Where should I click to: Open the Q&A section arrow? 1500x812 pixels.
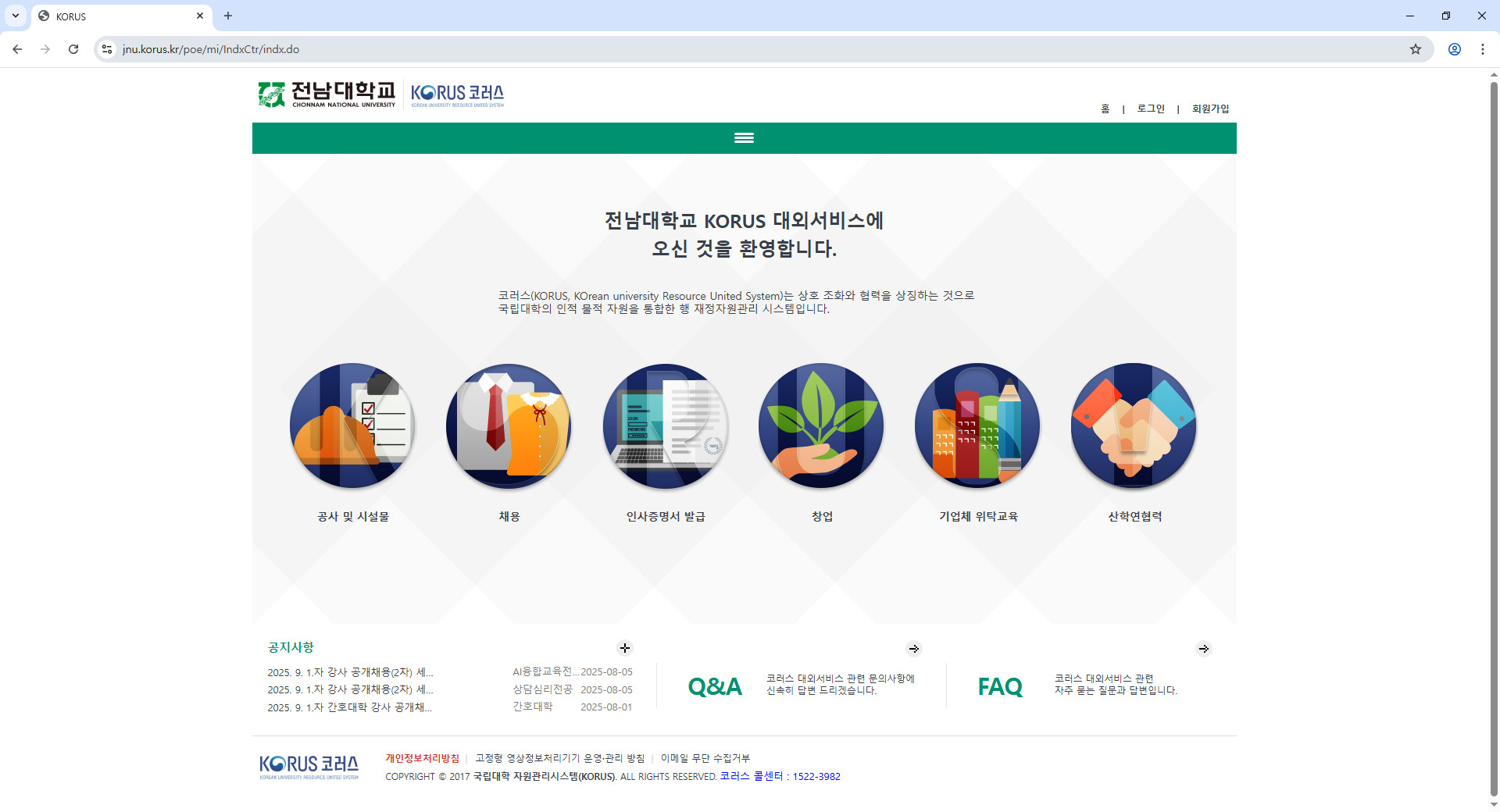point(914,648)
